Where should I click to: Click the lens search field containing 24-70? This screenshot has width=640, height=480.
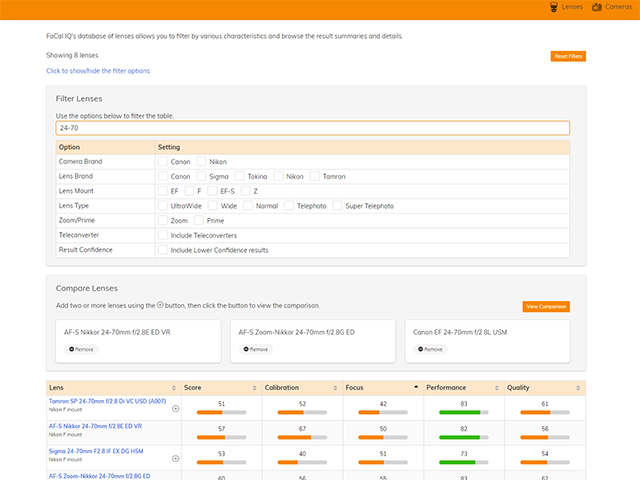[313, 128]
